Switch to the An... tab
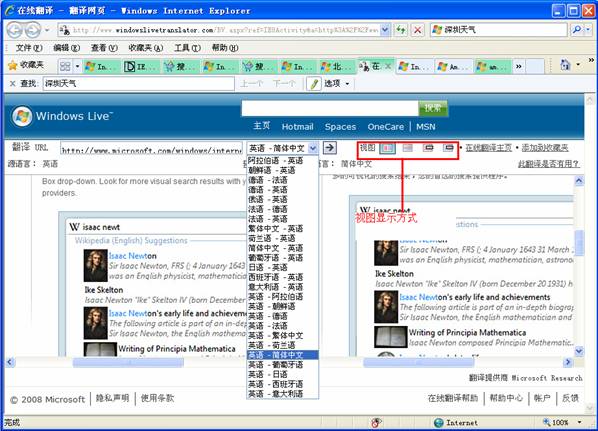598x431 pixels. click(x=454, y=66)
